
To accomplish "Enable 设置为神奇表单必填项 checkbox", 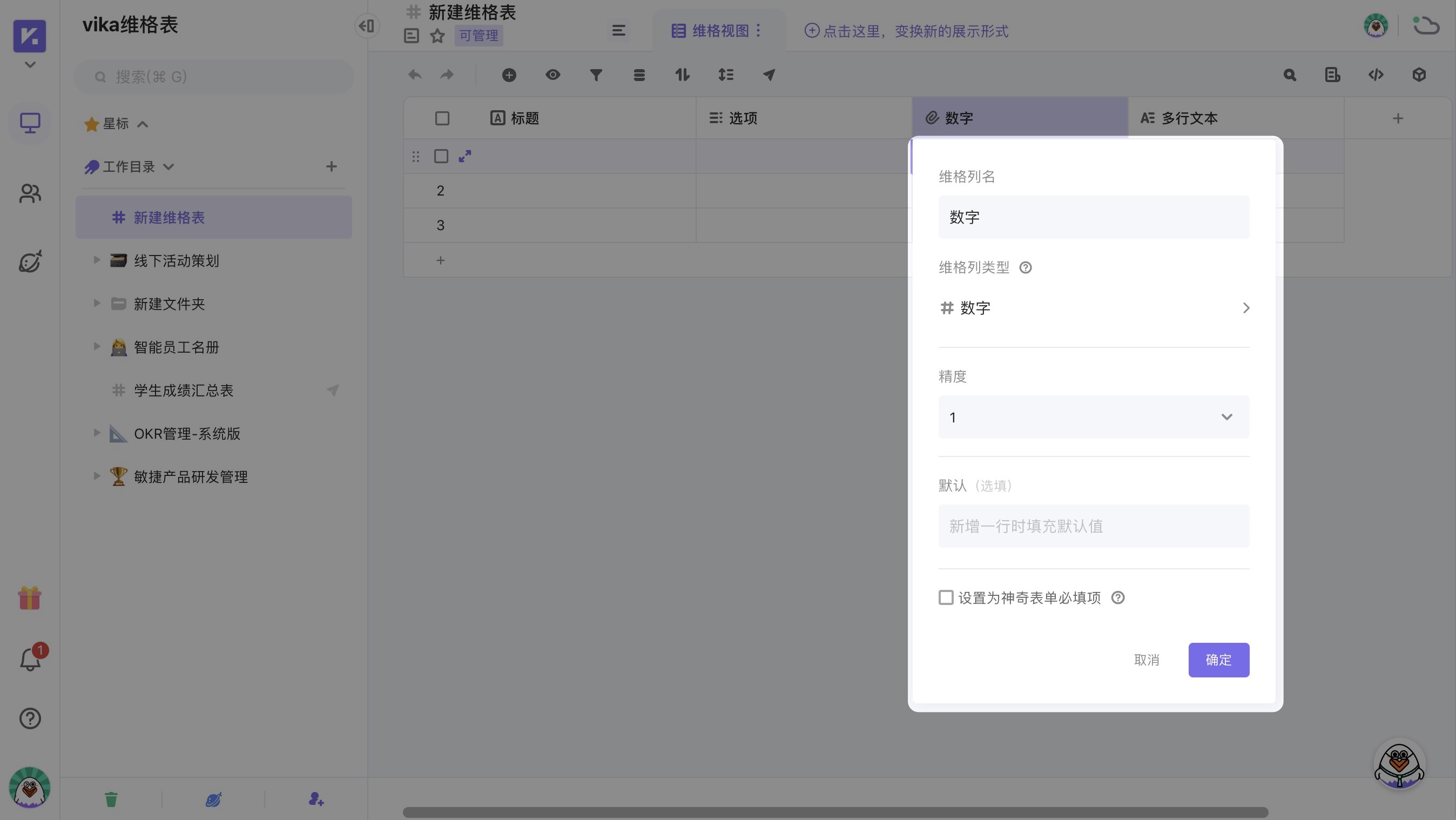I will pos(946,597).
